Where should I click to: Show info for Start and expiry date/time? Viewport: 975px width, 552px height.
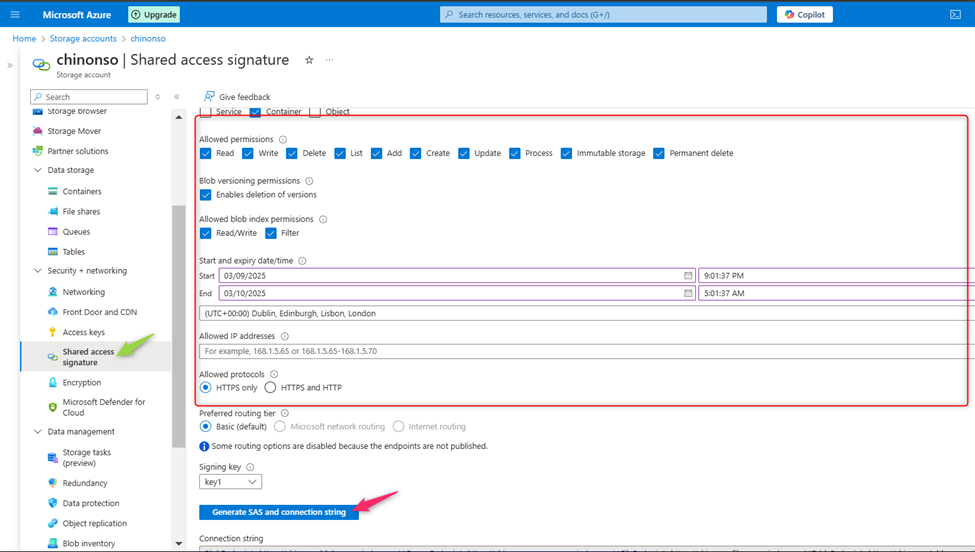click(302, 261)
